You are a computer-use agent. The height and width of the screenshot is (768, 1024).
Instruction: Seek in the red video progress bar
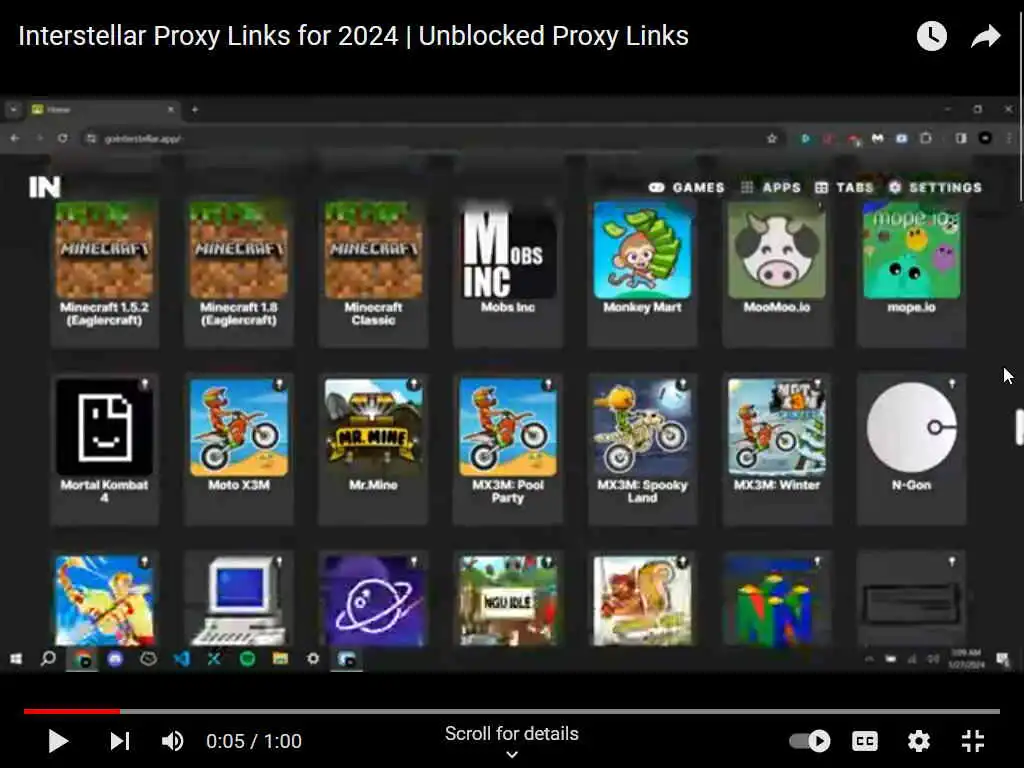tap(511, 711)
